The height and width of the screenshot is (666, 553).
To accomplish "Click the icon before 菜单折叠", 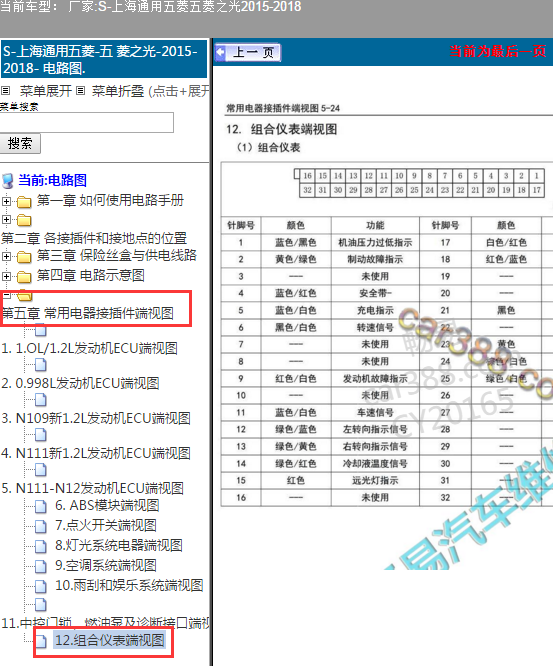I will coord(81,90).
